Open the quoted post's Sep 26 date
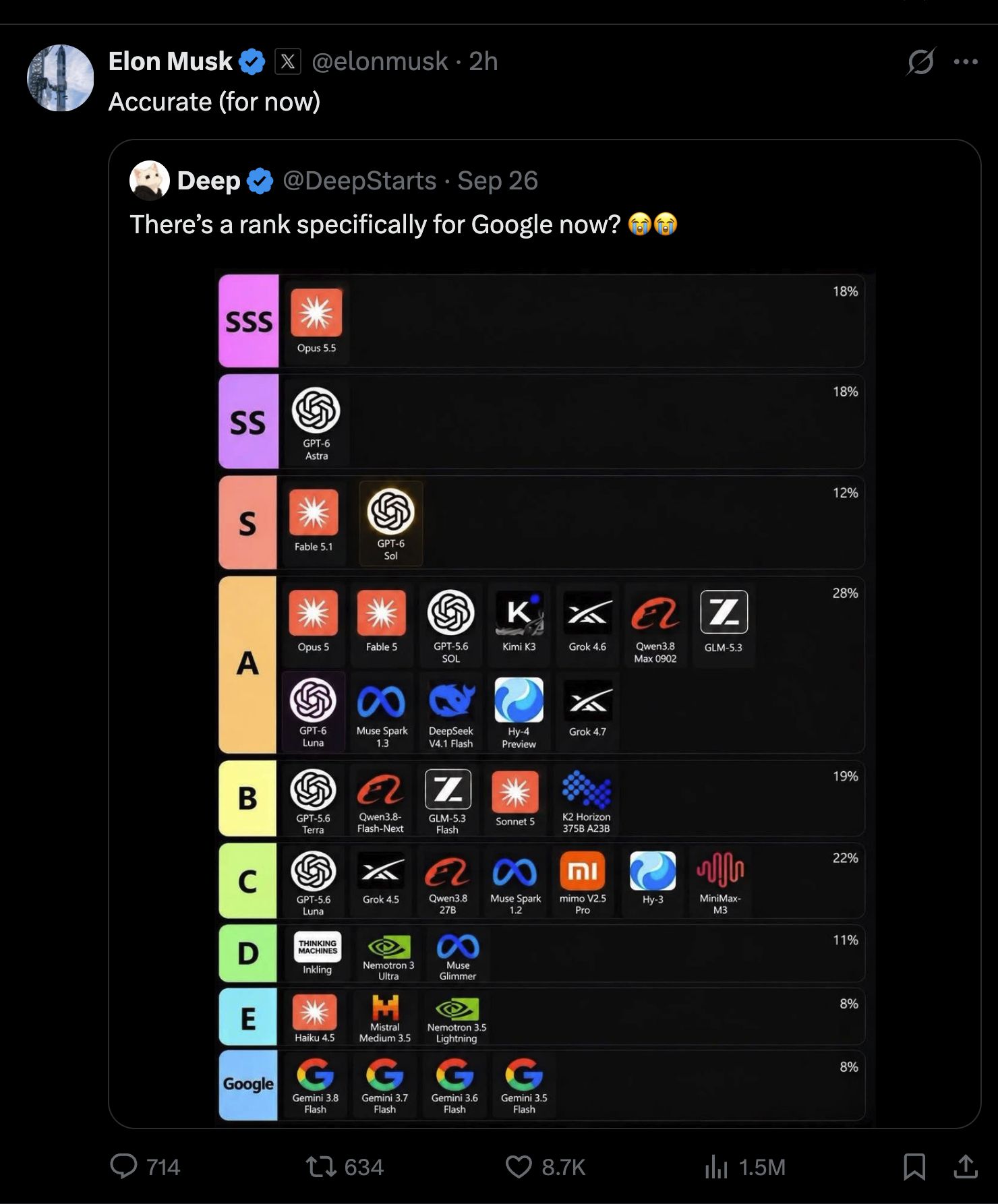The width and height of the screenshot is (998, 1204). [498, 181]
